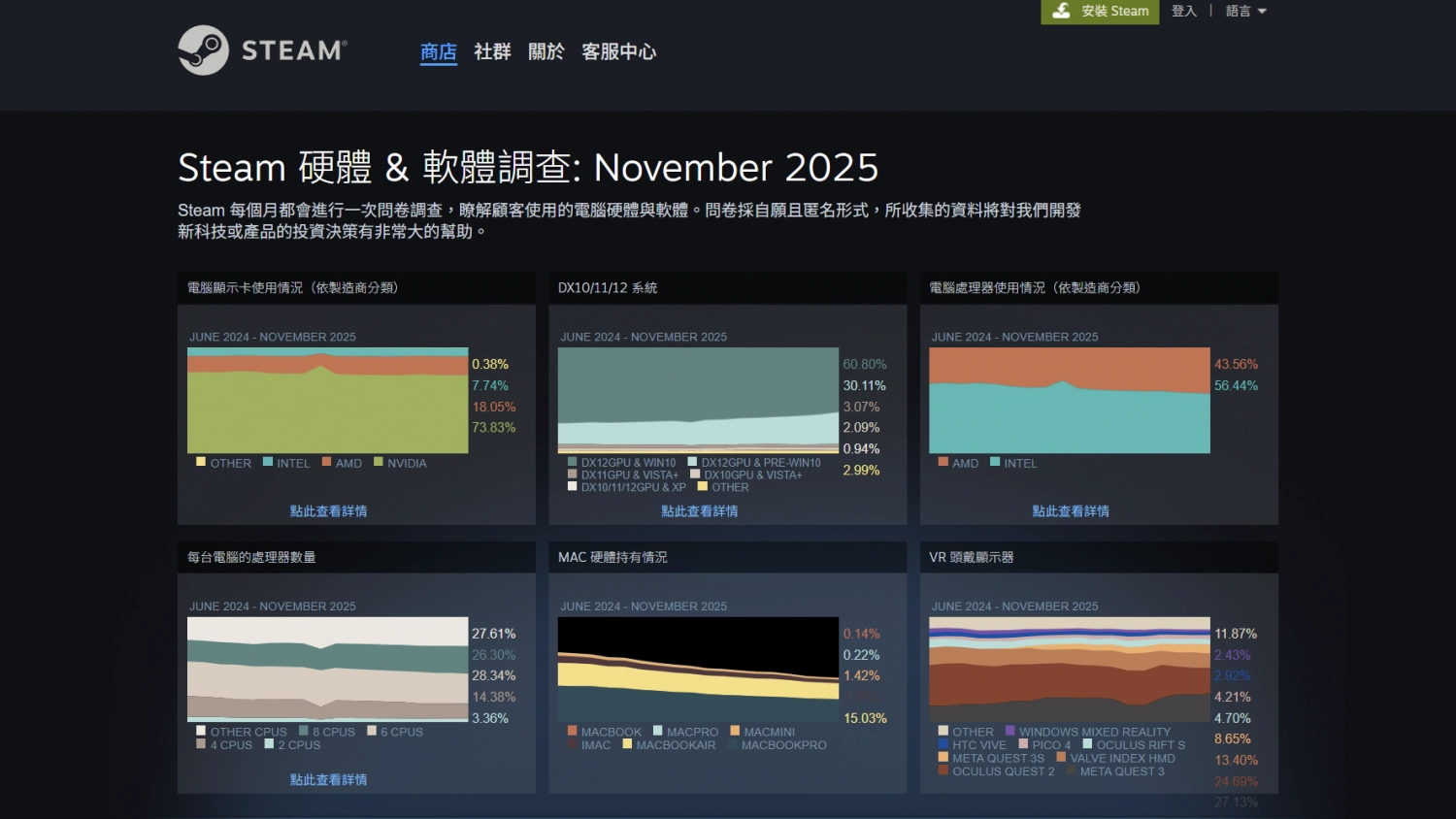The height and width of the screenshot is (819, 1456).
Task: Click the DX10/11/12GPU & XP legend swatch
Action: click(573, 486)
